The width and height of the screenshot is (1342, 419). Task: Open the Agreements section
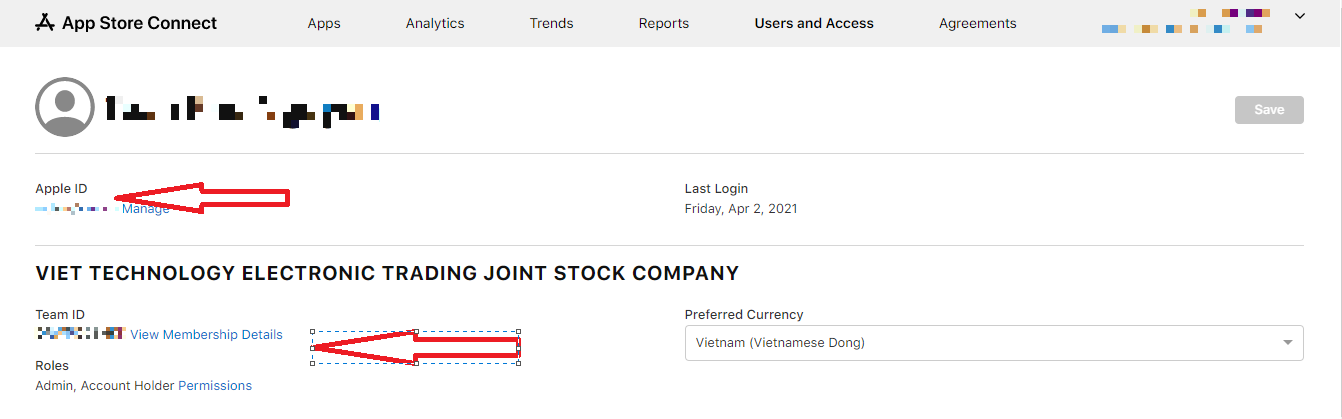(x=978, y=23)
